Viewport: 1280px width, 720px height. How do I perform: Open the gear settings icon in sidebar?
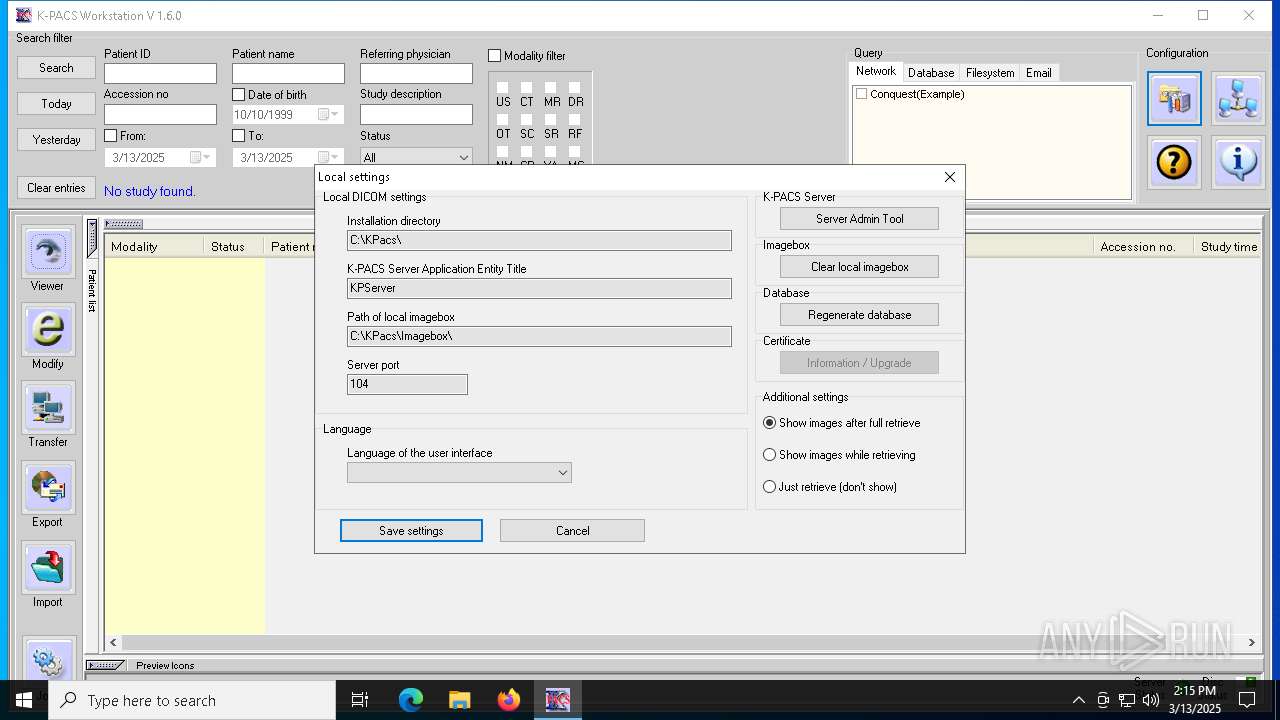(48, 660)
